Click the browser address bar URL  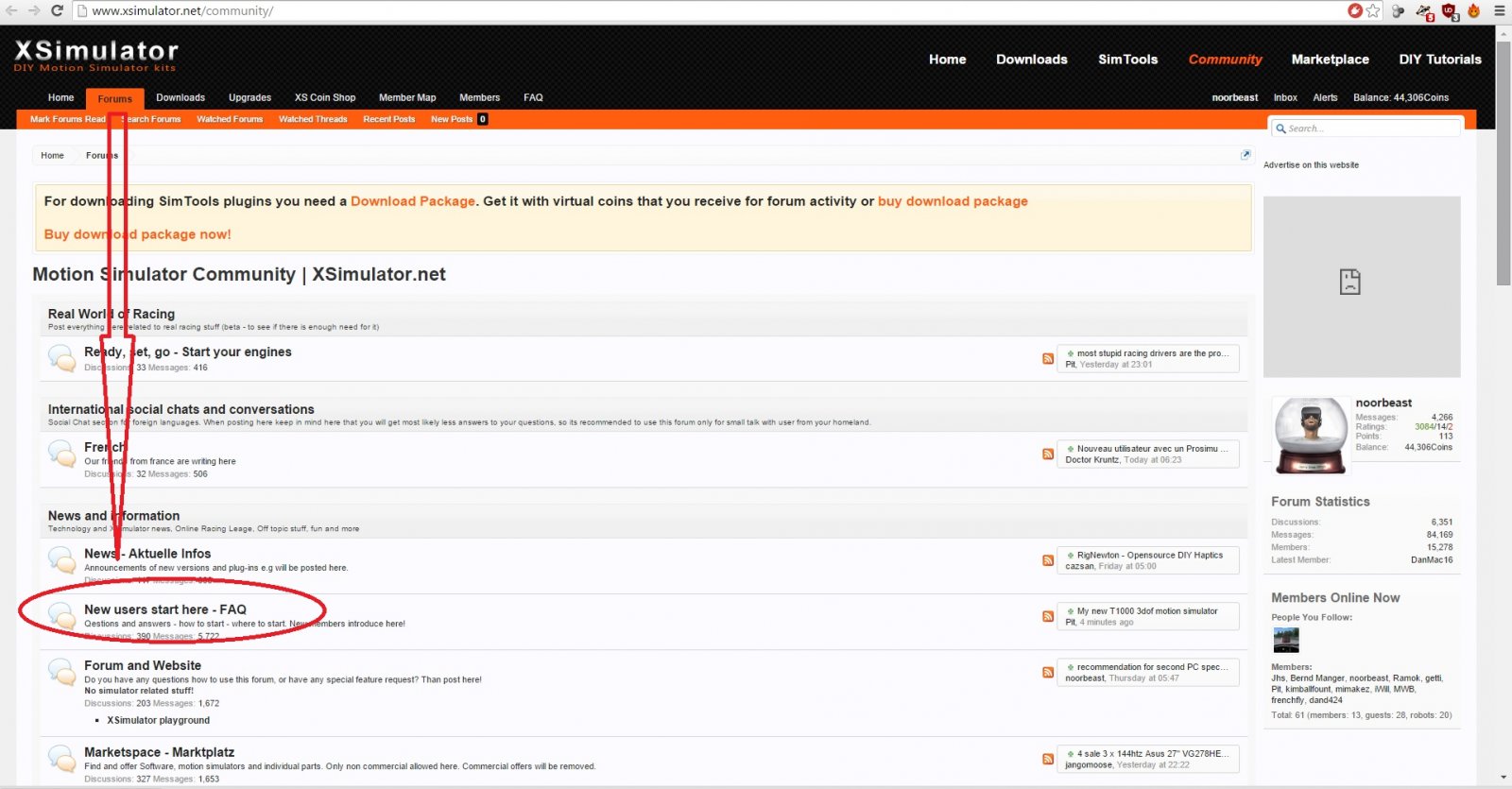[182, 11]
